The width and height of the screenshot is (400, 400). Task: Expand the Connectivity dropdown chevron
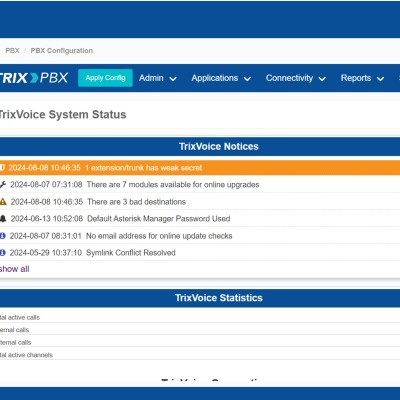coord(322,79)
